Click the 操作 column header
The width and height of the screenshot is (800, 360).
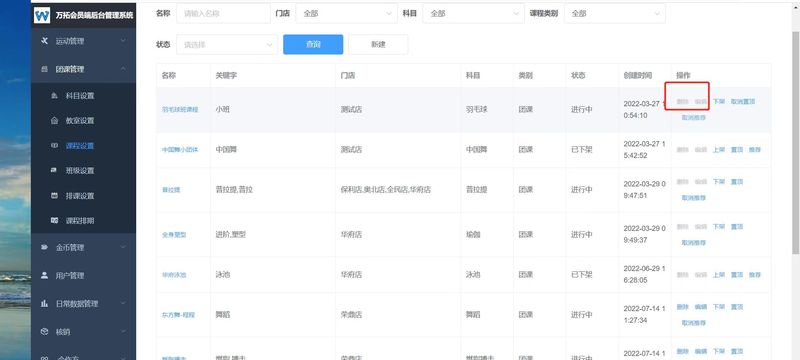pyautogui.click(x=684, y=75)
